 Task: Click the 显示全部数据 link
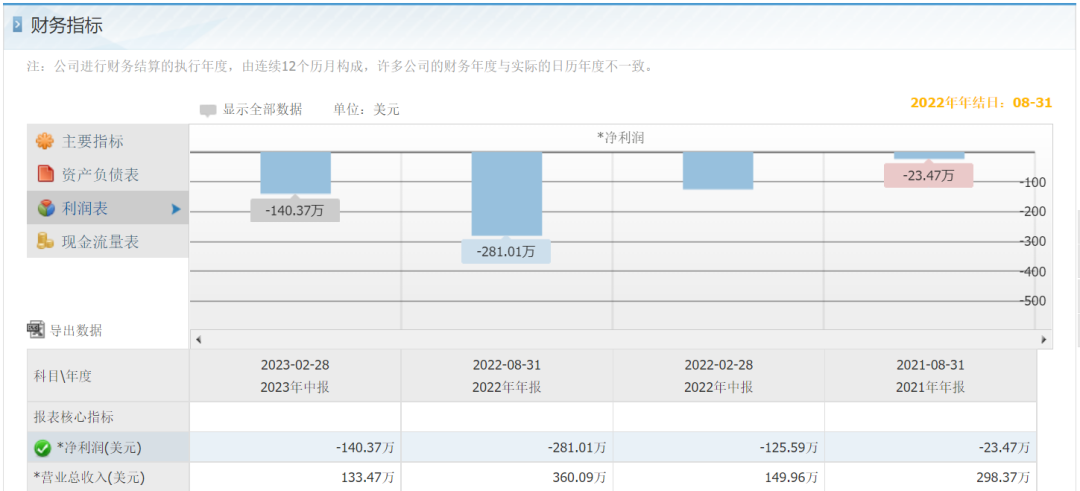[x=262, y=110]
